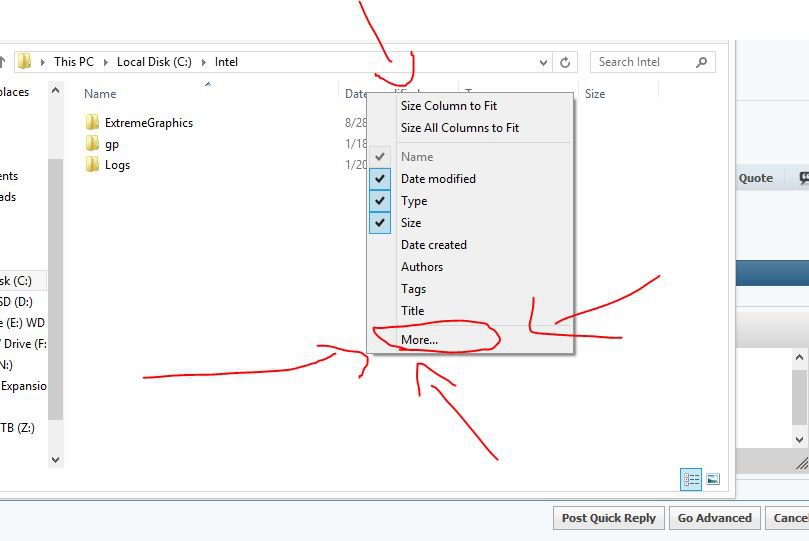809x541 pixels.
Task: Click into the Search Intel field
Action: click(640, 62)
